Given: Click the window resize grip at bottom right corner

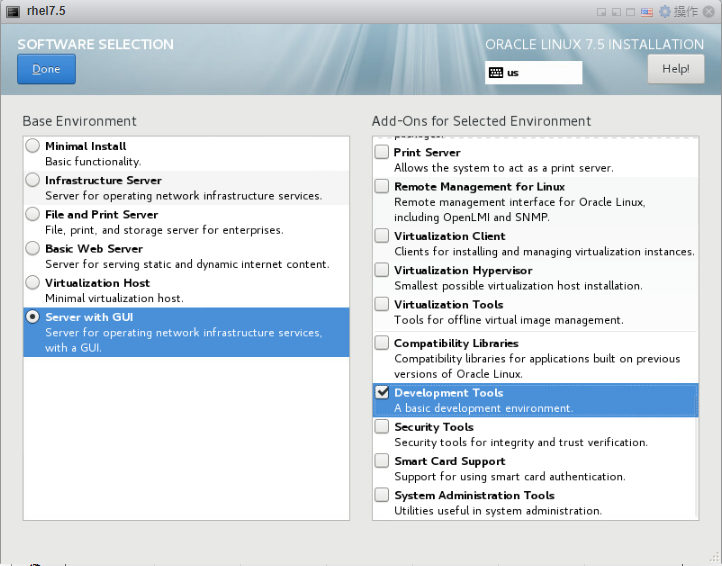Looking at the screenshot, I should tap(715, 559).
